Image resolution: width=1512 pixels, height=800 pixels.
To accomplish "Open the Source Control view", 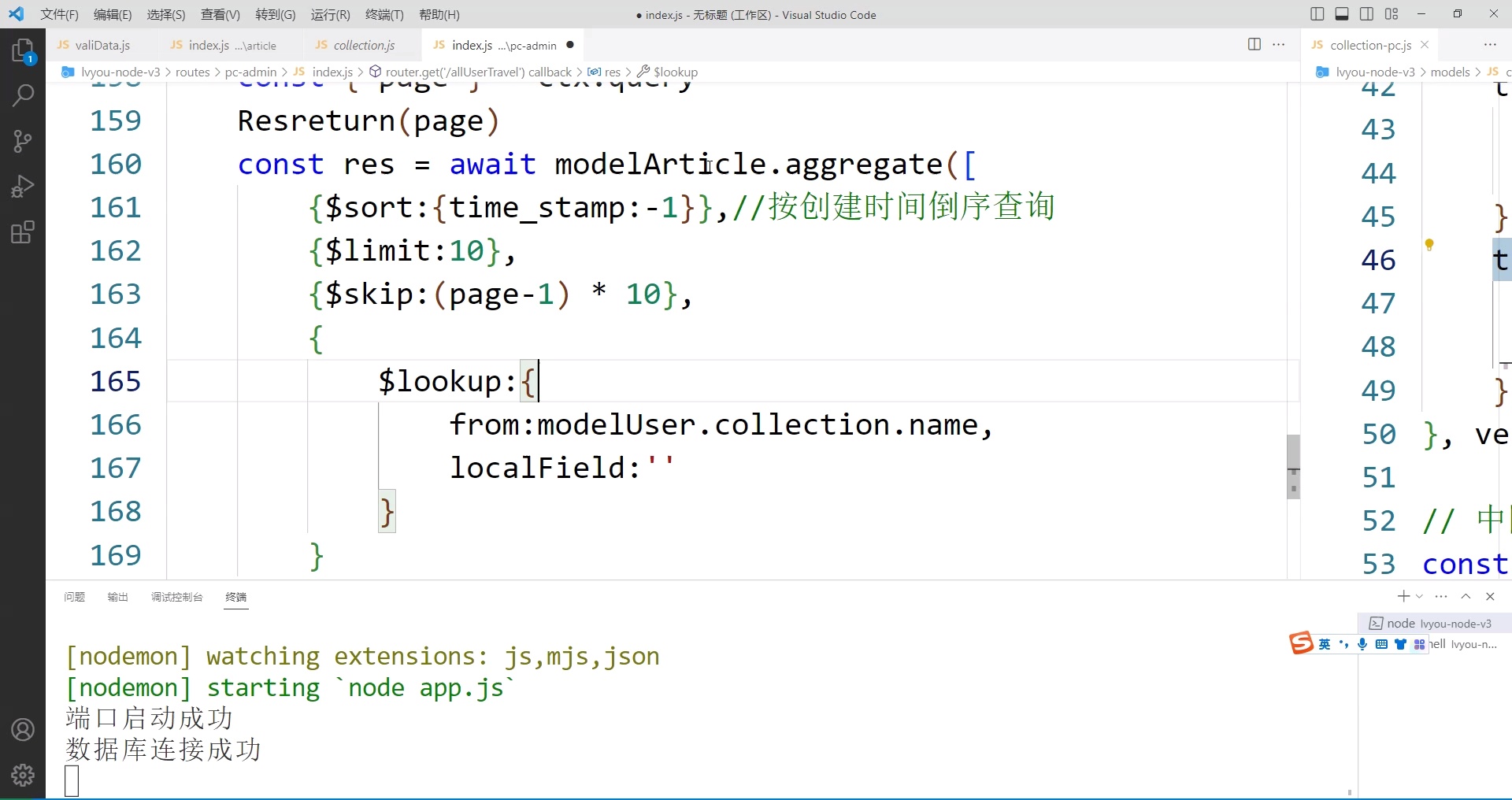I will pos(23,141).
